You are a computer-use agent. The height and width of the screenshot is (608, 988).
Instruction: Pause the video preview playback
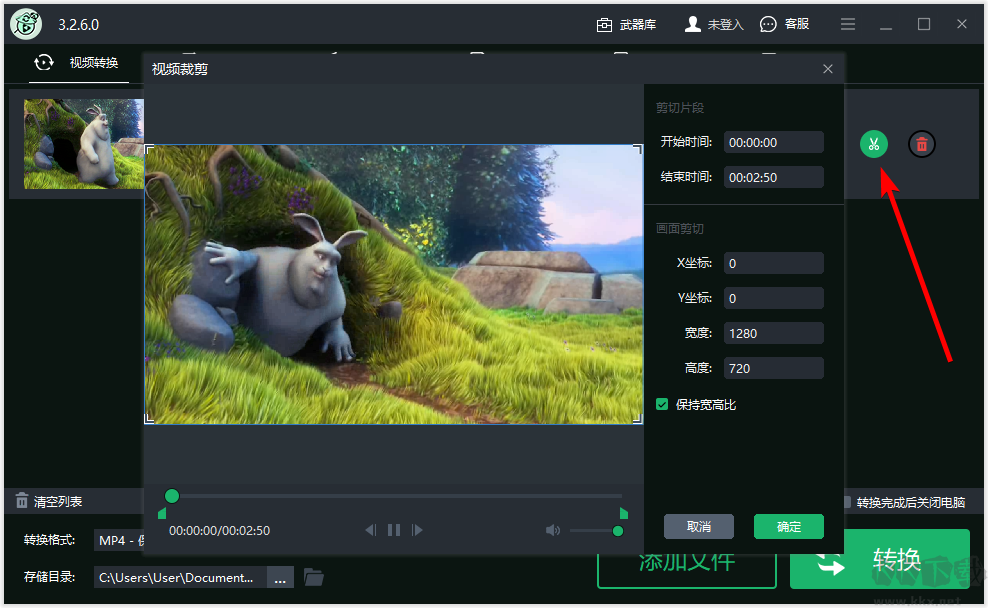coord(394,530)
